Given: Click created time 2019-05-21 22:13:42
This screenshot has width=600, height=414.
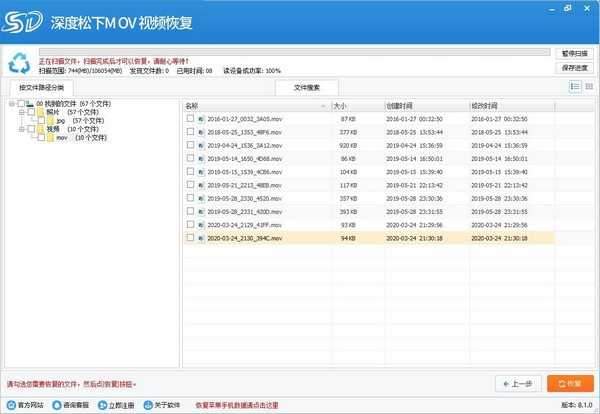Looking at the screenshot, I should pos(414,185).
